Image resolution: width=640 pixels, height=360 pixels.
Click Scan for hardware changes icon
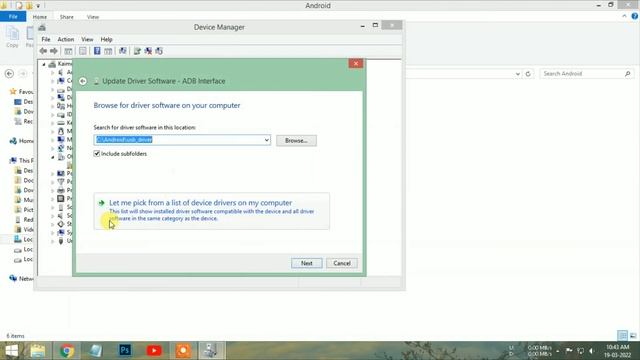click(x=122, y=51)
